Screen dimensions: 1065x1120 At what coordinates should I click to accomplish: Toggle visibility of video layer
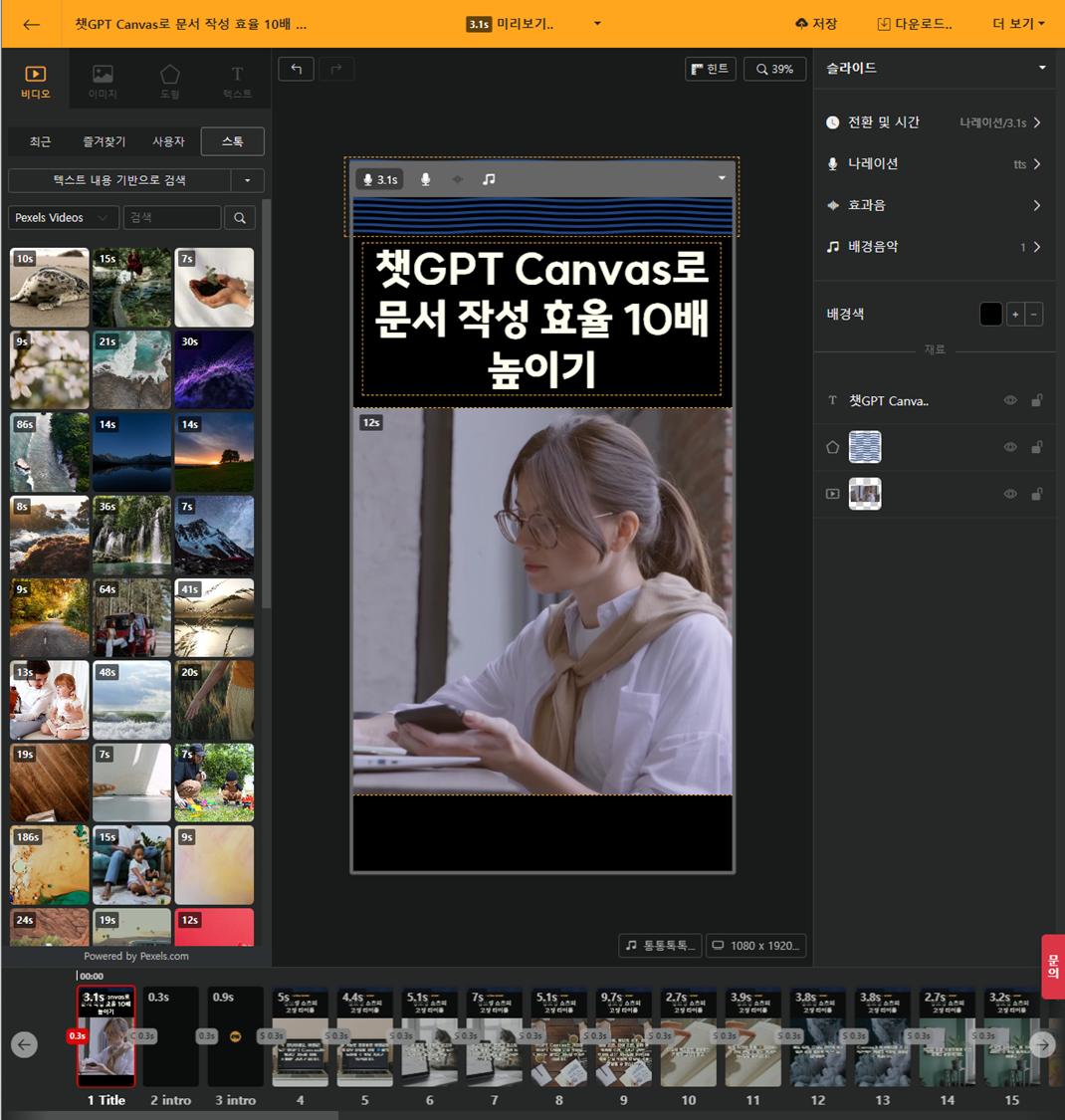(x=1010, y=494)
